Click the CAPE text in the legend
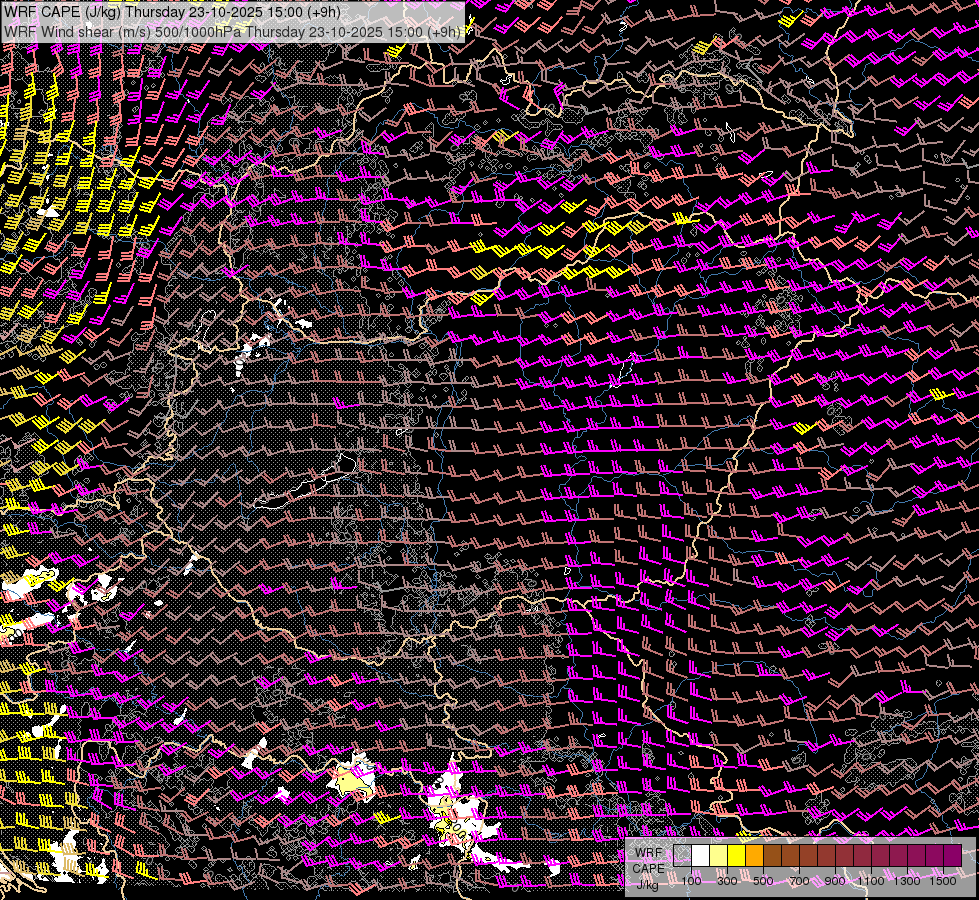The image size is (979, 900). point(648,868)
